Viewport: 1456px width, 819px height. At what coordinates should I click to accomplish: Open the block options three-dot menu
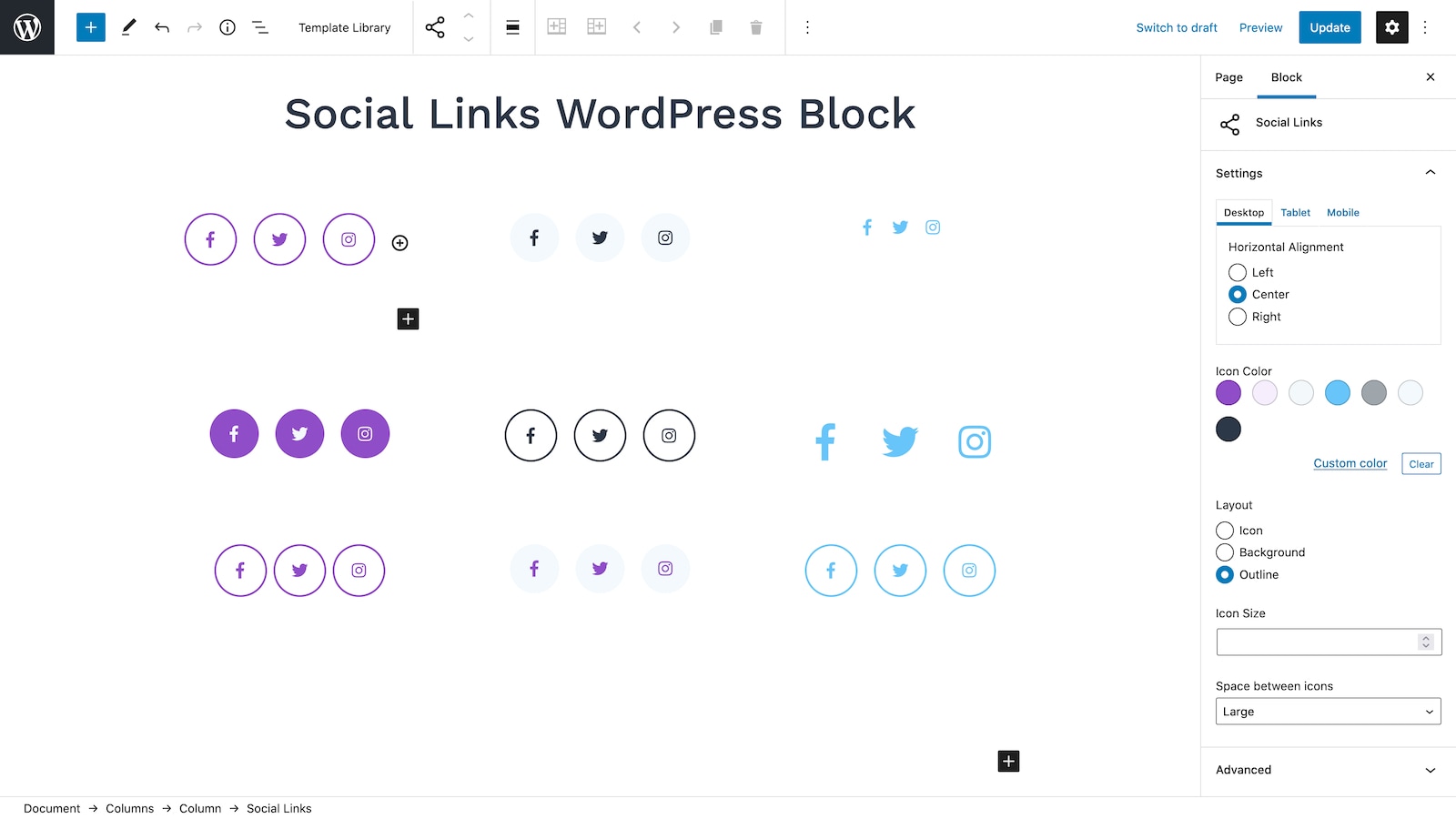(x=807, y=27)
